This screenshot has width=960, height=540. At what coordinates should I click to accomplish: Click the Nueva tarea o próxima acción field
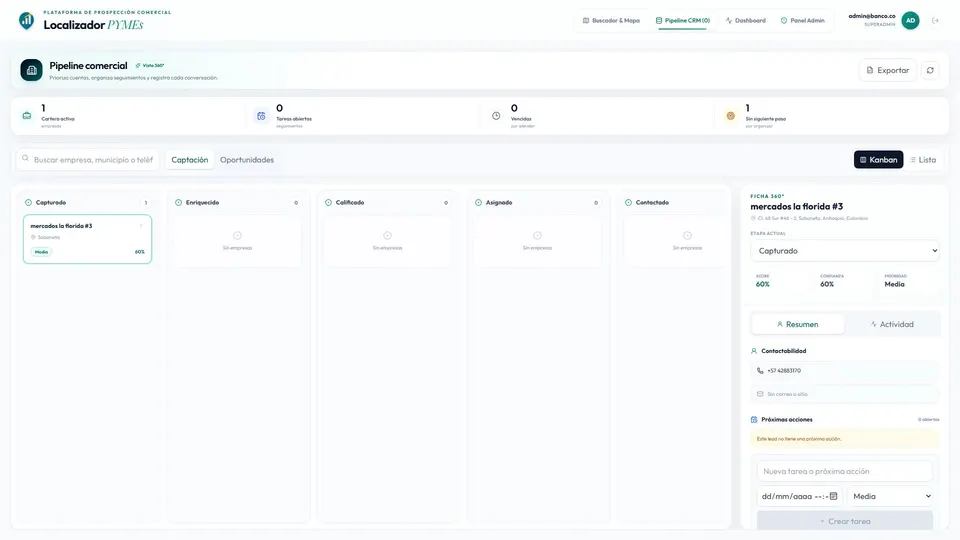pyautogui.click(x=845, y=471)
